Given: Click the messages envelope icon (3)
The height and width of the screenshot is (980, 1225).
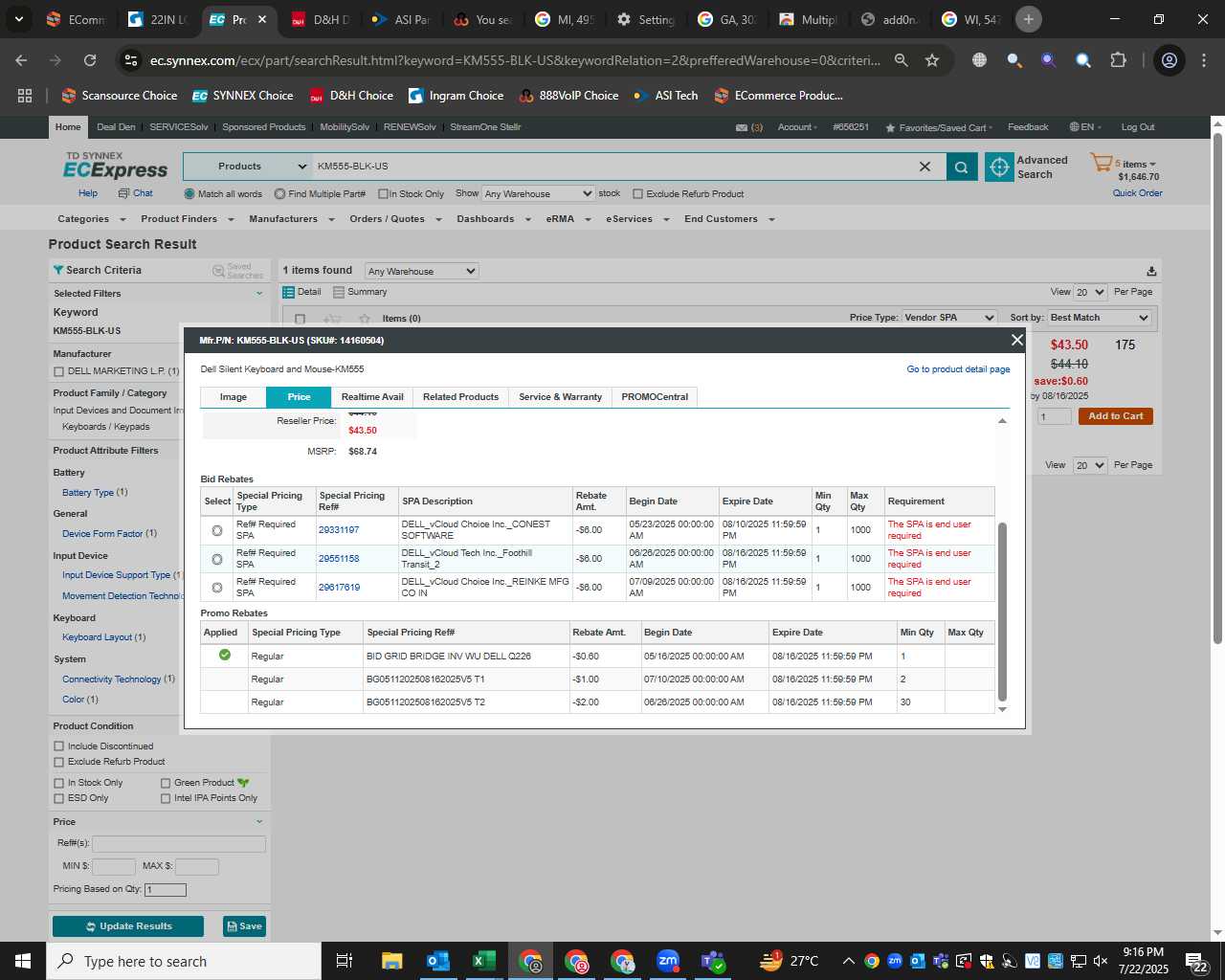Looking at the screenshot, I should (742, 127).
